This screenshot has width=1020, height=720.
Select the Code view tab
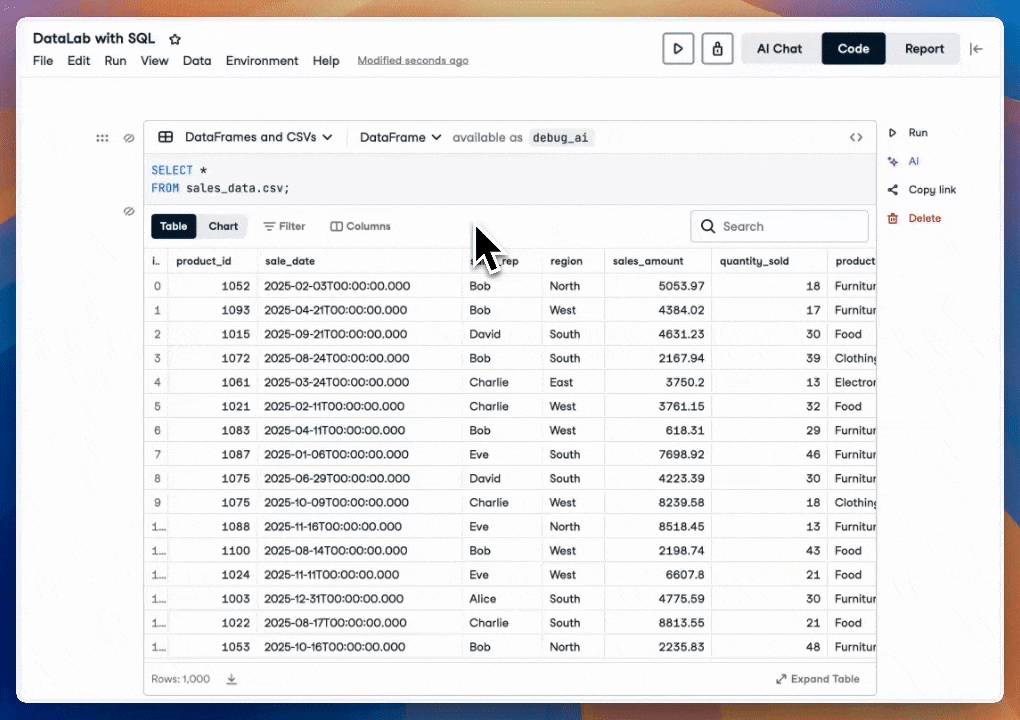pos(853,49)
